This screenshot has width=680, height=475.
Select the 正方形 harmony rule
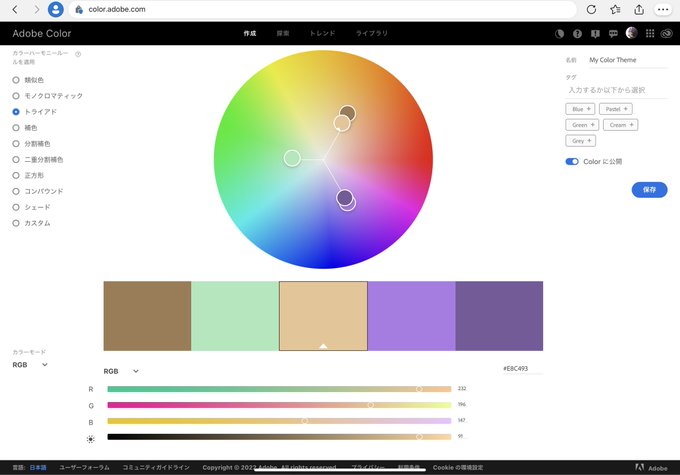coord(29,176)
